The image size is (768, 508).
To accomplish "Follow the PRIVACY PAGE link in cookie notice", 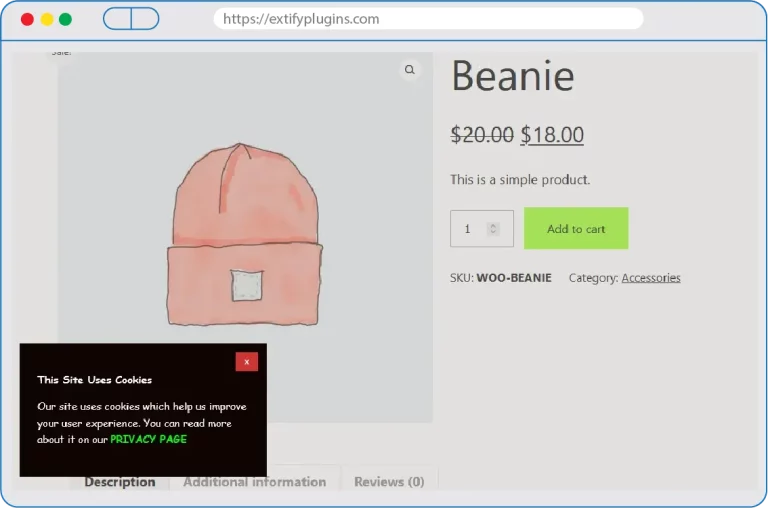I will click(148, 439).
